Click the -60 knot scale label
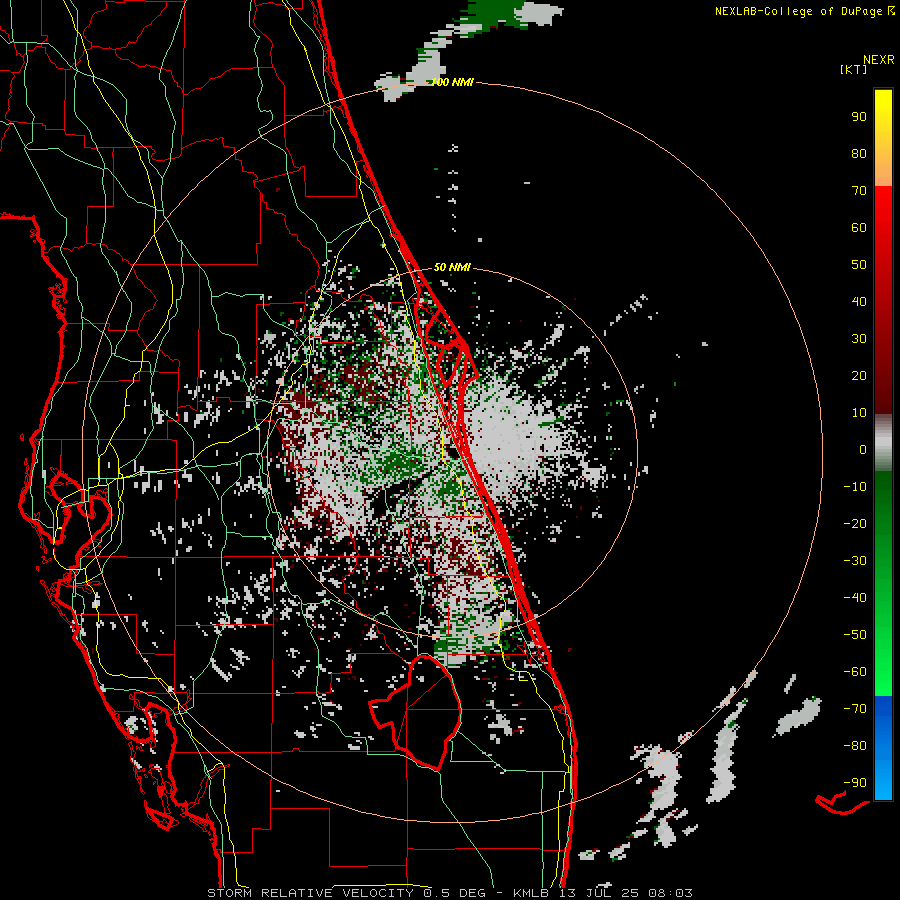 855,672
